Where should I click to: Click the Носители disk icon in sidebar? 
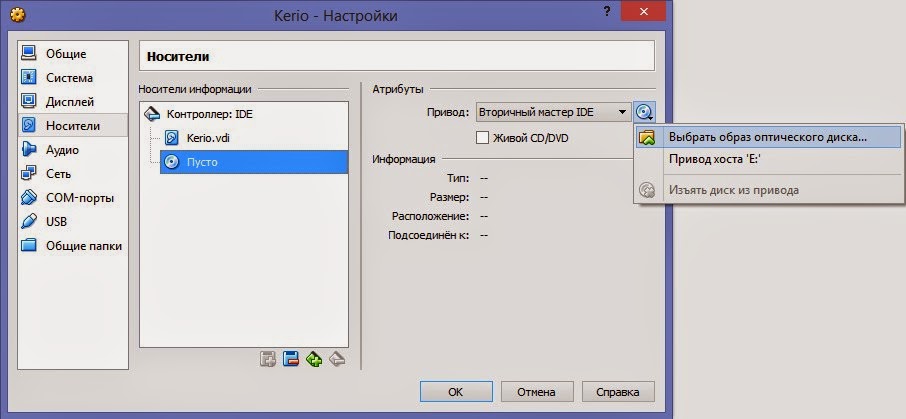coord(29,125)
